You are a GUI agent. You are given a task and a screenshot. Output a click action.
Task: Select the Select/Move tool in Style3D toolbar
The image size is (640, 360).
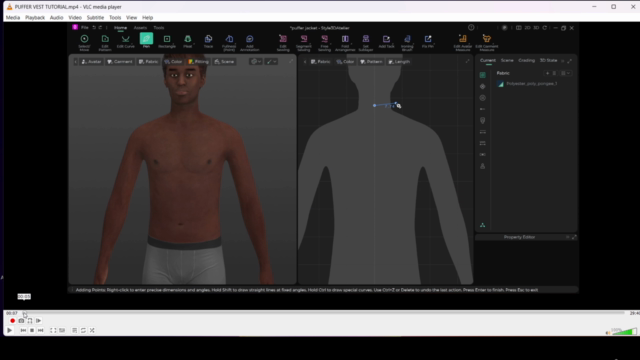[84, 42]
